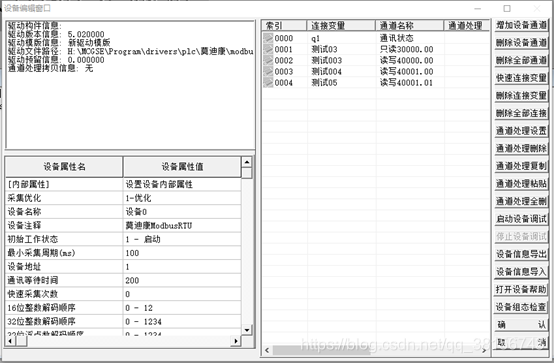The image size is (554, 363).
Task: Edit the 设备地址 value 1
Action: tap(182, 267)
